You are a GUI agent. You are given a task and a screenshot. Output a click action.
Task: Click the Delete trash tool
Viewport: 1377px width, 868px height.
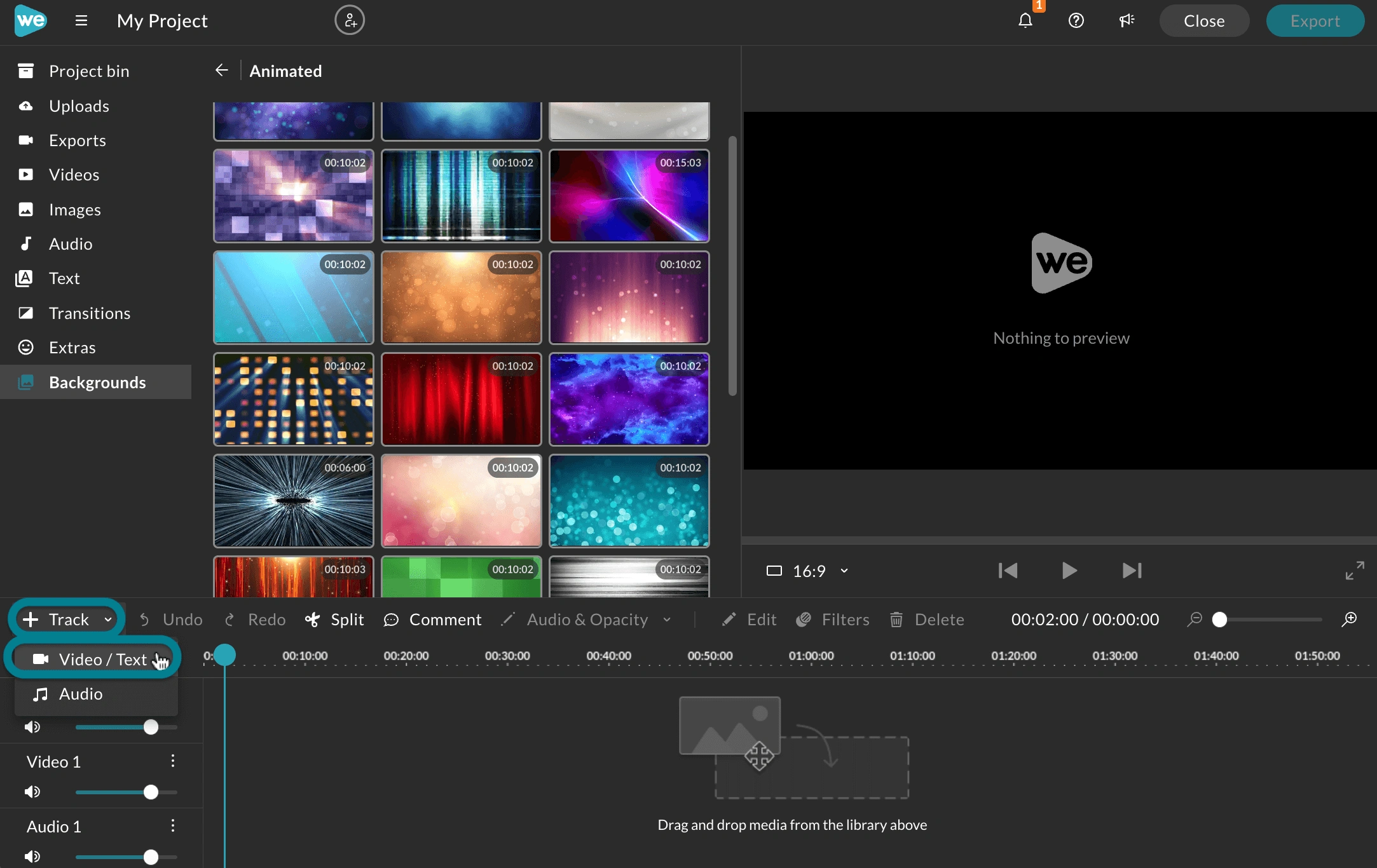point(927,620)
